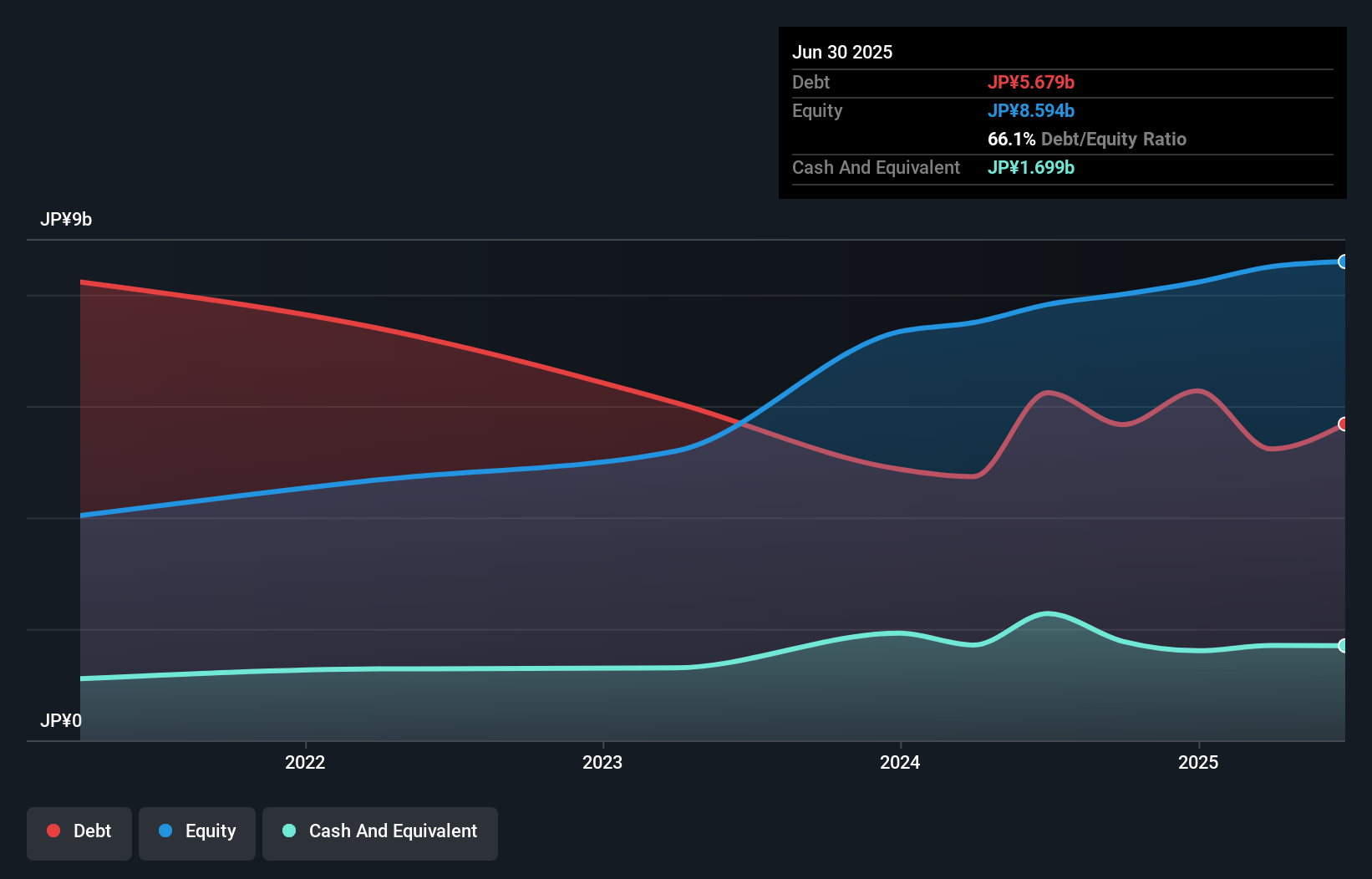Select the 2022 axis label
The image size is (1372, 879).
pyautogui.click(x=306, y=762)
